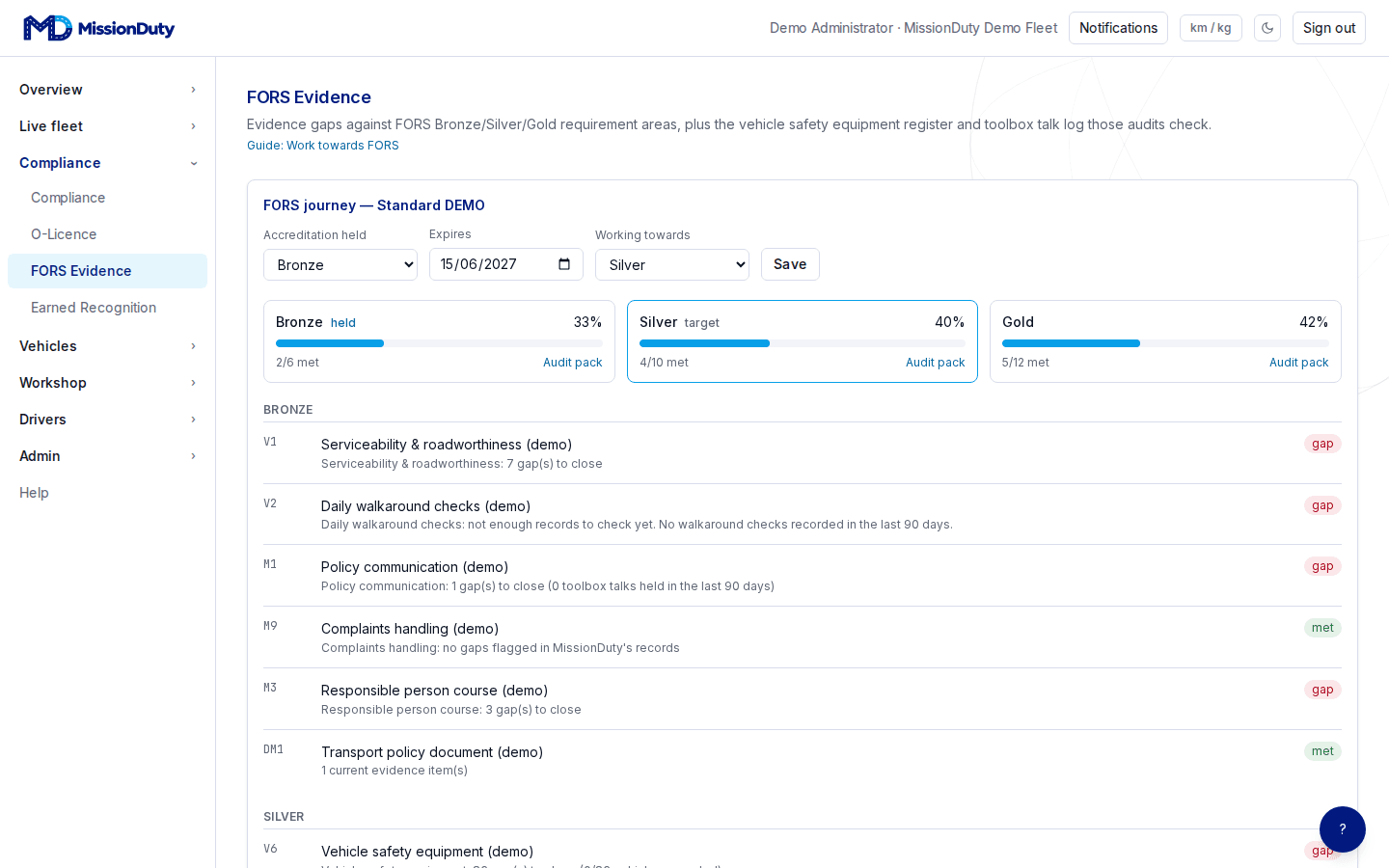Screen dimensions: 1389x868
Task: Open the Working towards Silver dropdown
Action: click(672, 264)
